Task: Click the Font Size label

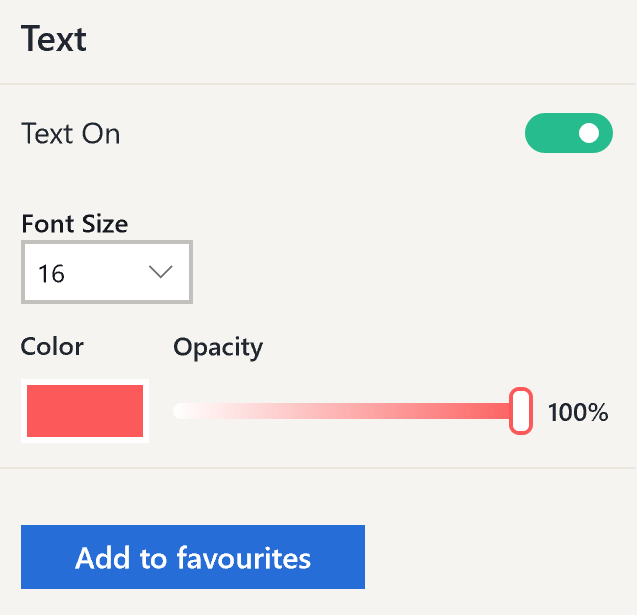Action: click(x=74, y=224)
